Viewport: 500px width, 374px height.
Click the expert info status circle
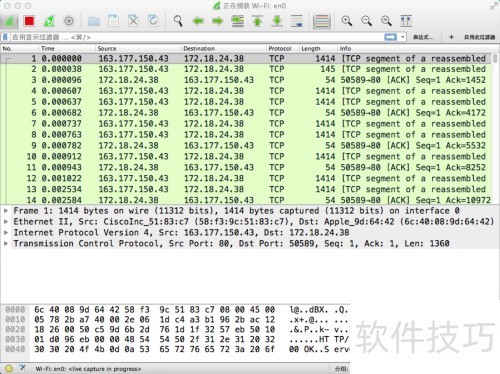click(x=9, y=368)
